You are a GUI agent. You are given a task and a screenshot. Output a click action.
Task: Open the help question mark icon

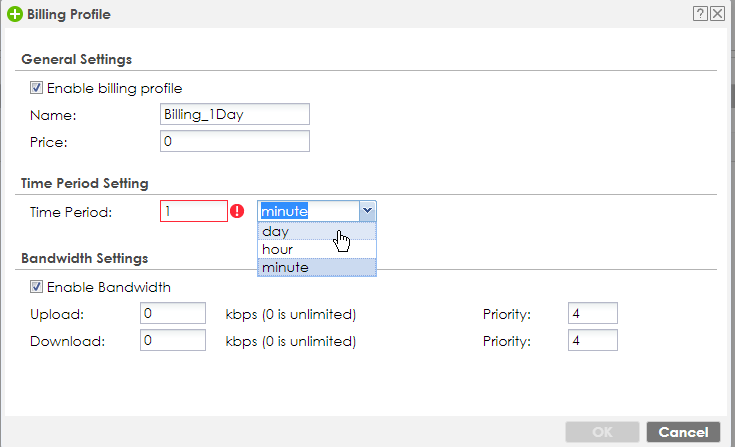coord(701,15)
